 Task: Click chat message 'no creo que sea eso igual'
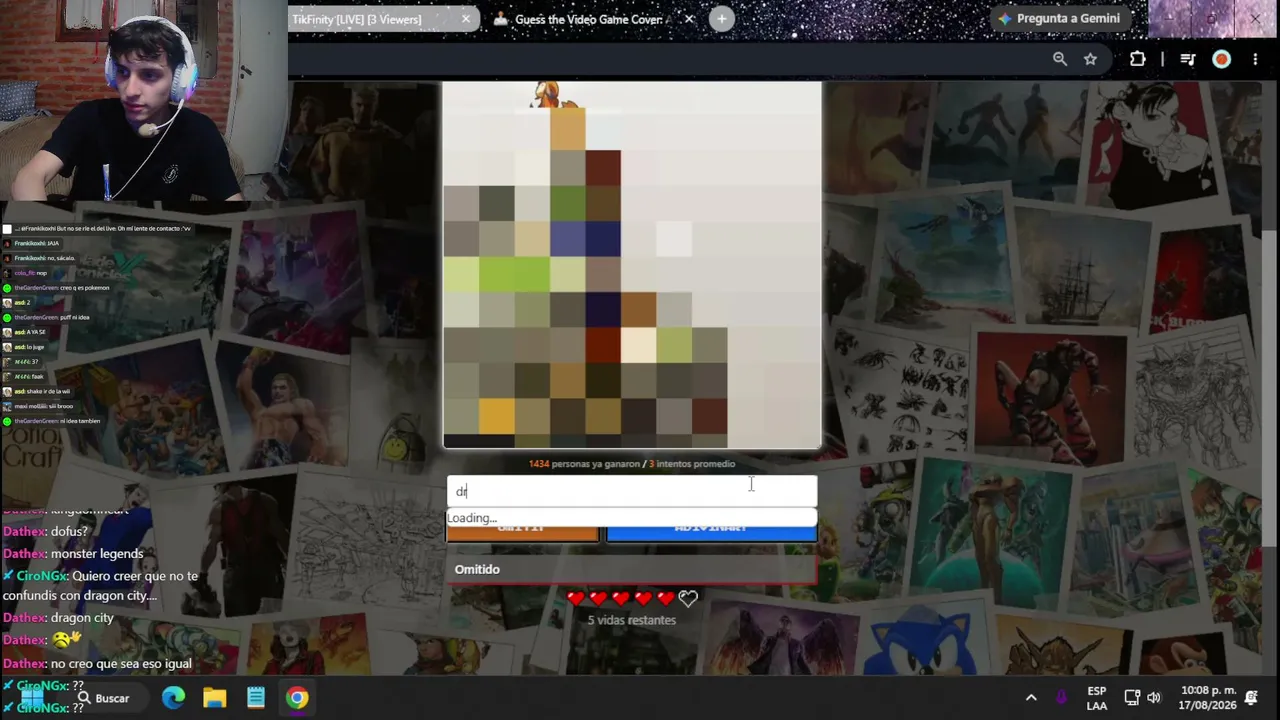coord(121,664)
